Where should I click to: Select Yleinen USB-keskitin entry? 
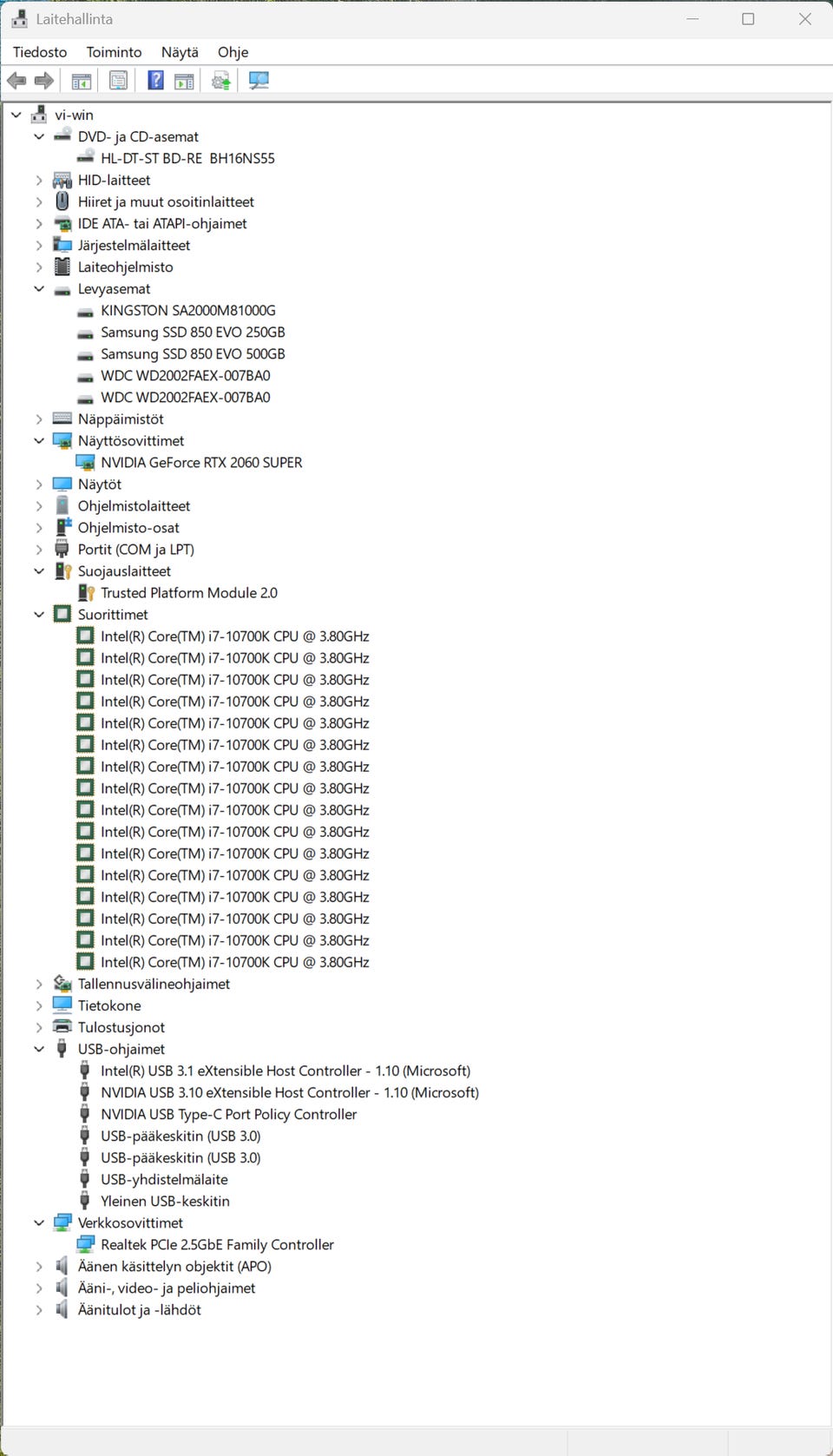coord(165,1201)
